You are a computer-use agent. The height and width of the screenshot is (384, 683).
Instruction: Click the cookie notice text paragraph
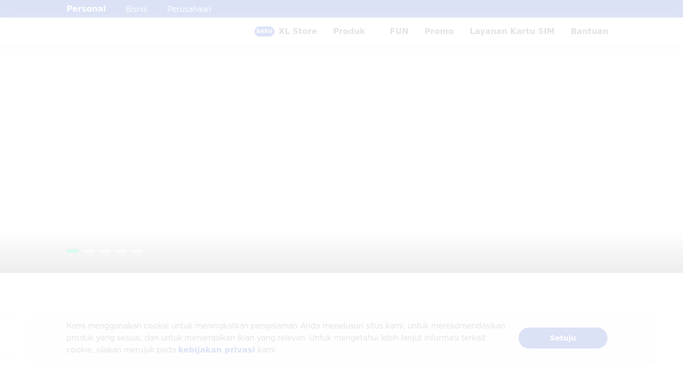click(286, 338)
